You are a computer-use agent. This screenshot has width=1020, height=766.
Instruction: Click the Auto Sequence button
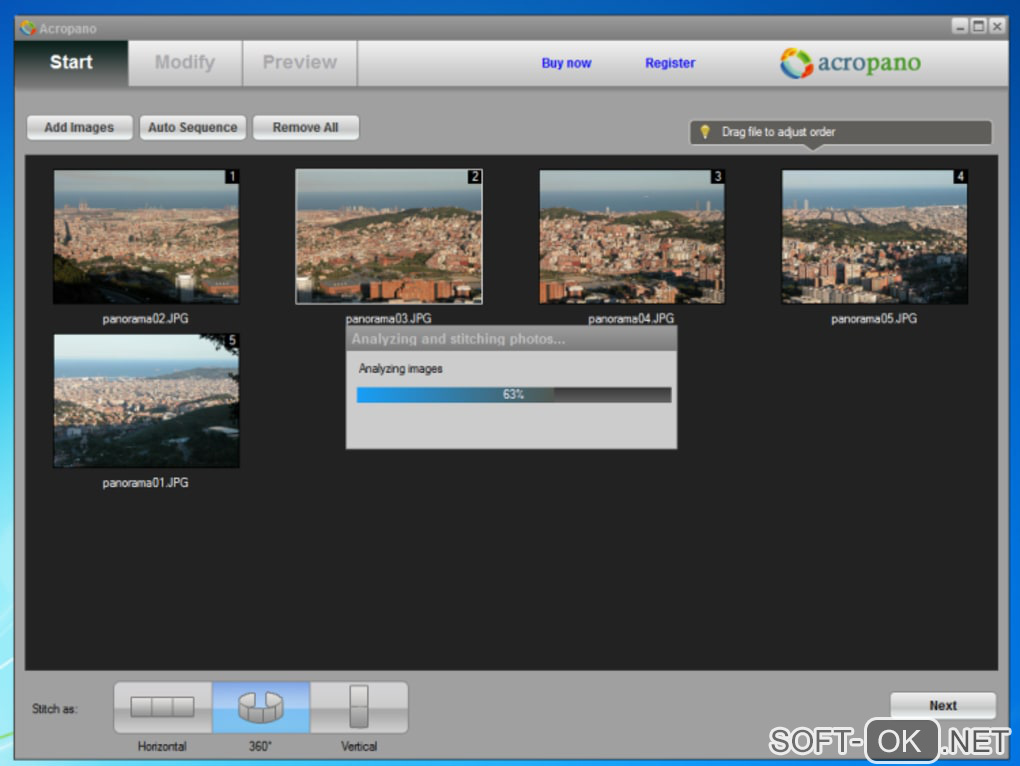coord(193,127)
